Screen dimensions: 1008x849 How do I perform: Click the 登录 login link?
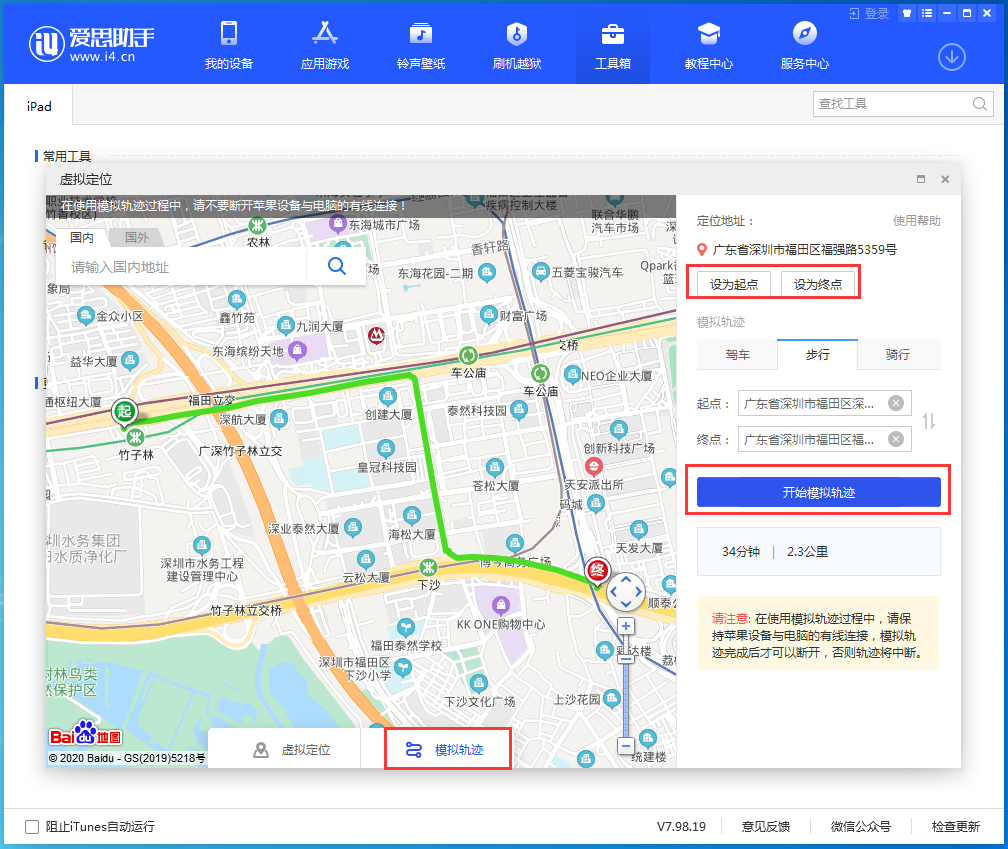coord(869,13)
